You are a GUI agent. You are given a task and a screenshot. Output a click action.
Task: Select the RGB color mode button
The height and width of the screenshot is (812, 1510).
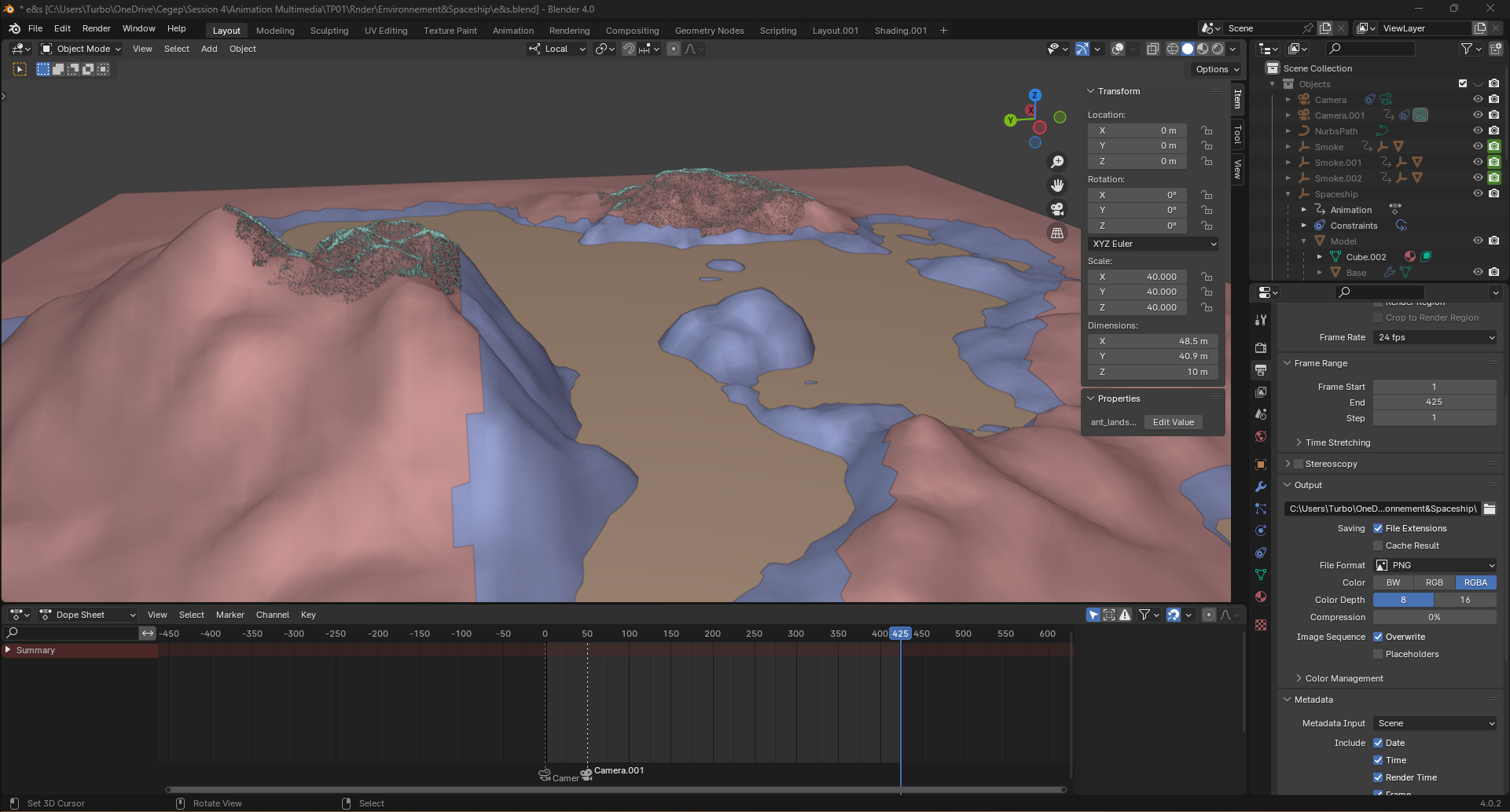(x=1434, y=582)
